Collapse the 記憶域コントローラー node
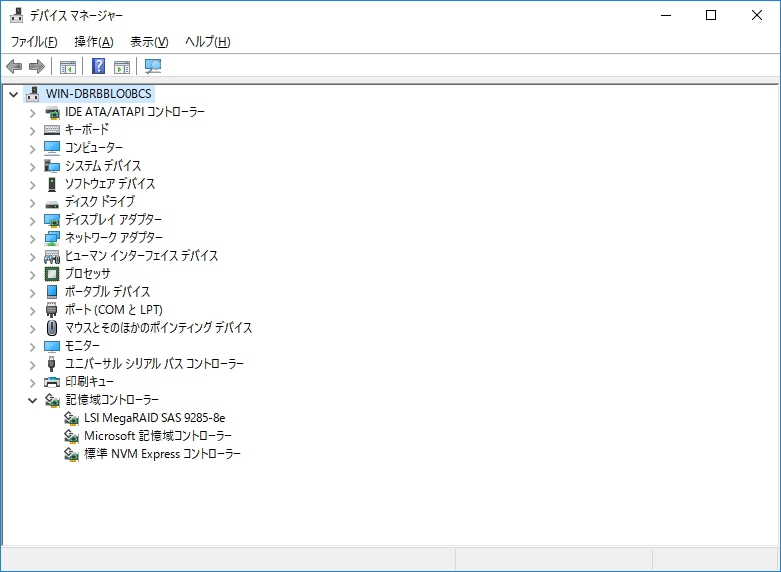Screen dimensions: 781x572 [x=32, y=400]
